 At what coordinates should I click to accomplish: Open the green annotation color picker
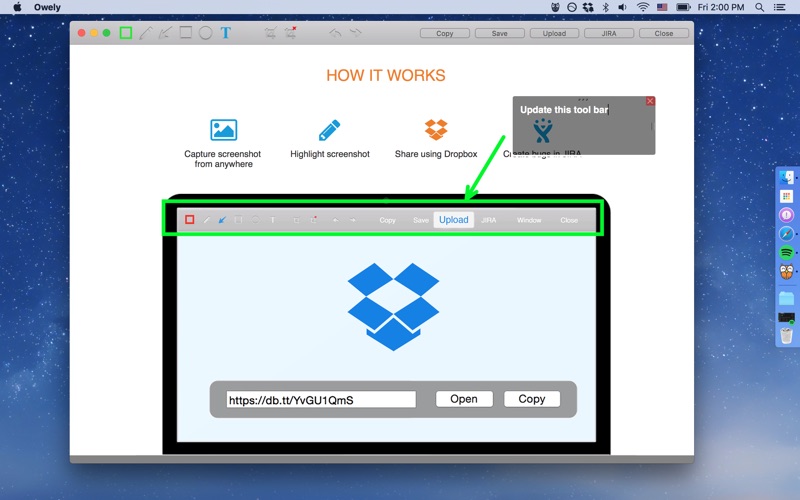(x=126, y=33)
